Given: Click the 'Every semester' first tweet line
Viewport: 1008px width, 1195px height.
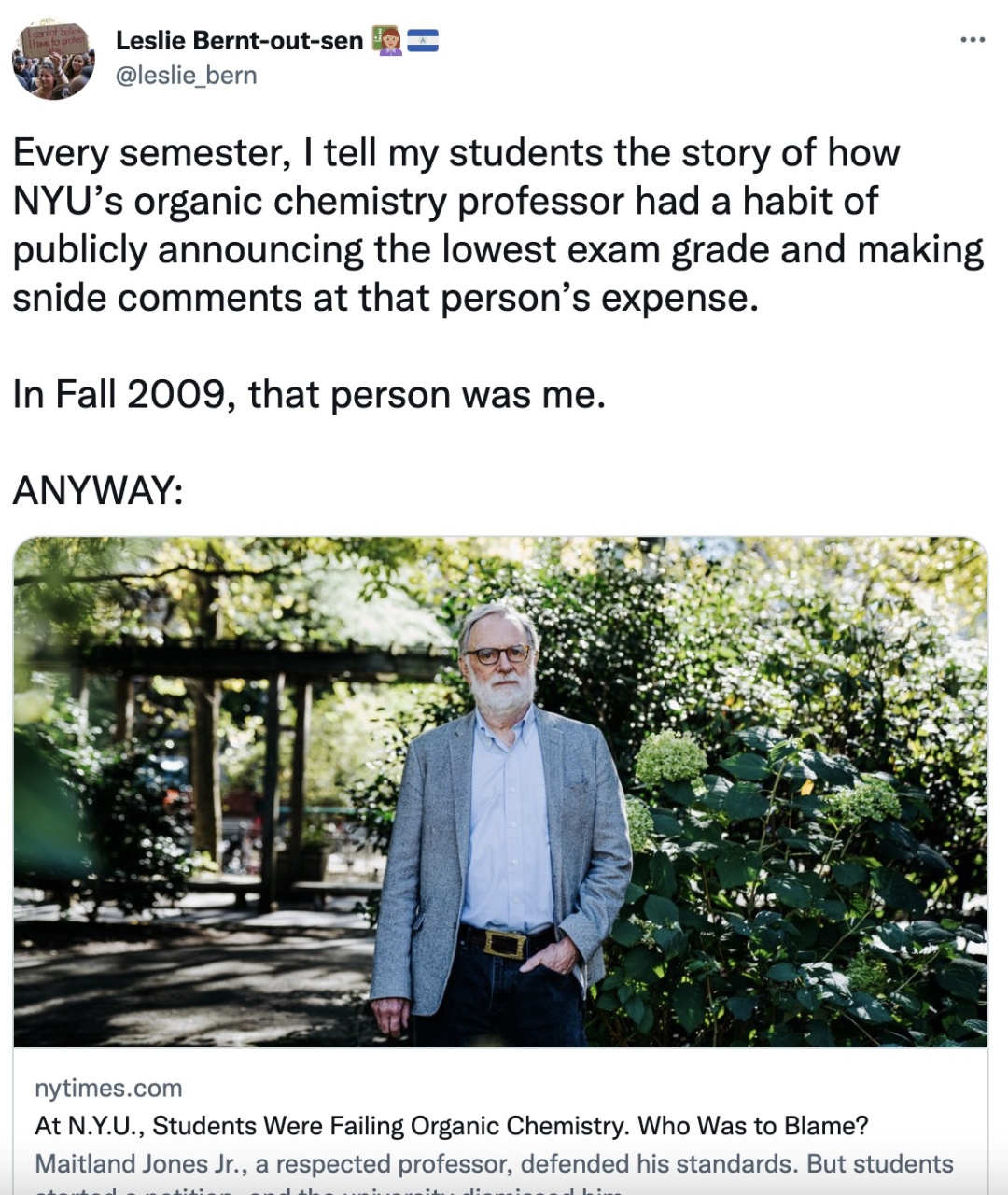Looking at the screenshot, I should [x=456, y=153].
